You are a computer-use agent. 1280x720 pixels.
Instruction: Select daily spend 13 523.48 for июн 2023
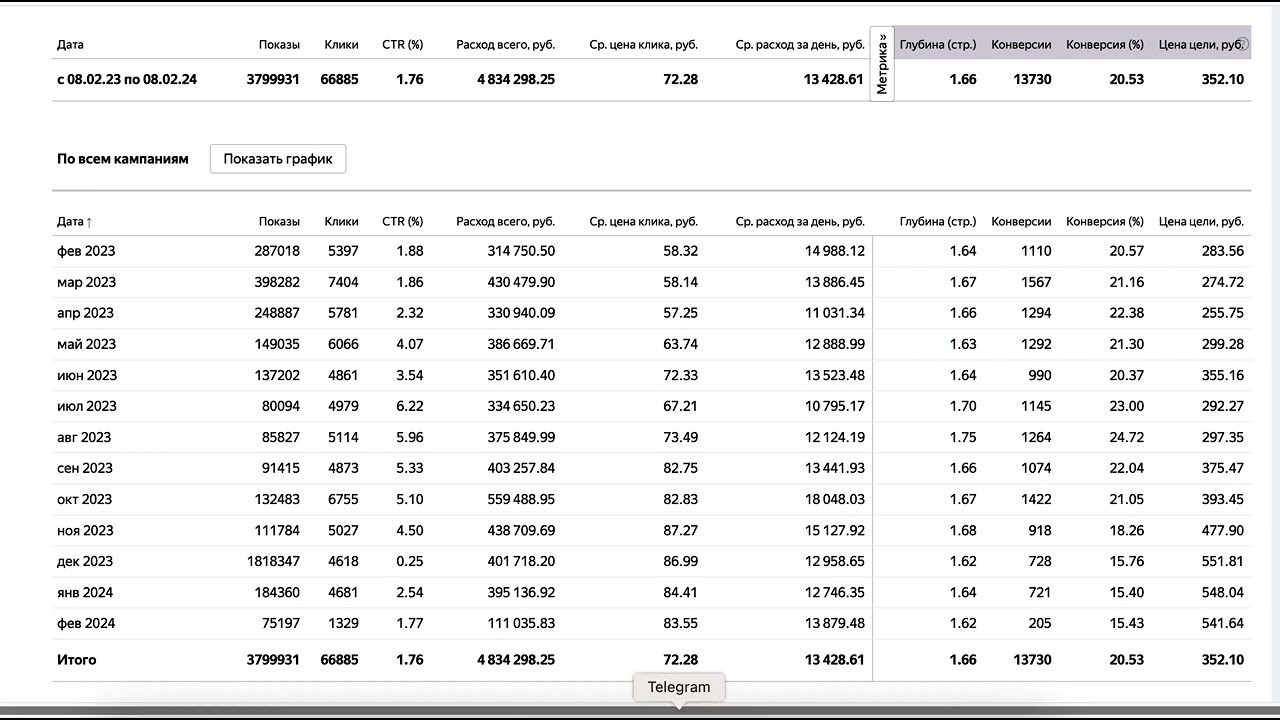point(835,375)
